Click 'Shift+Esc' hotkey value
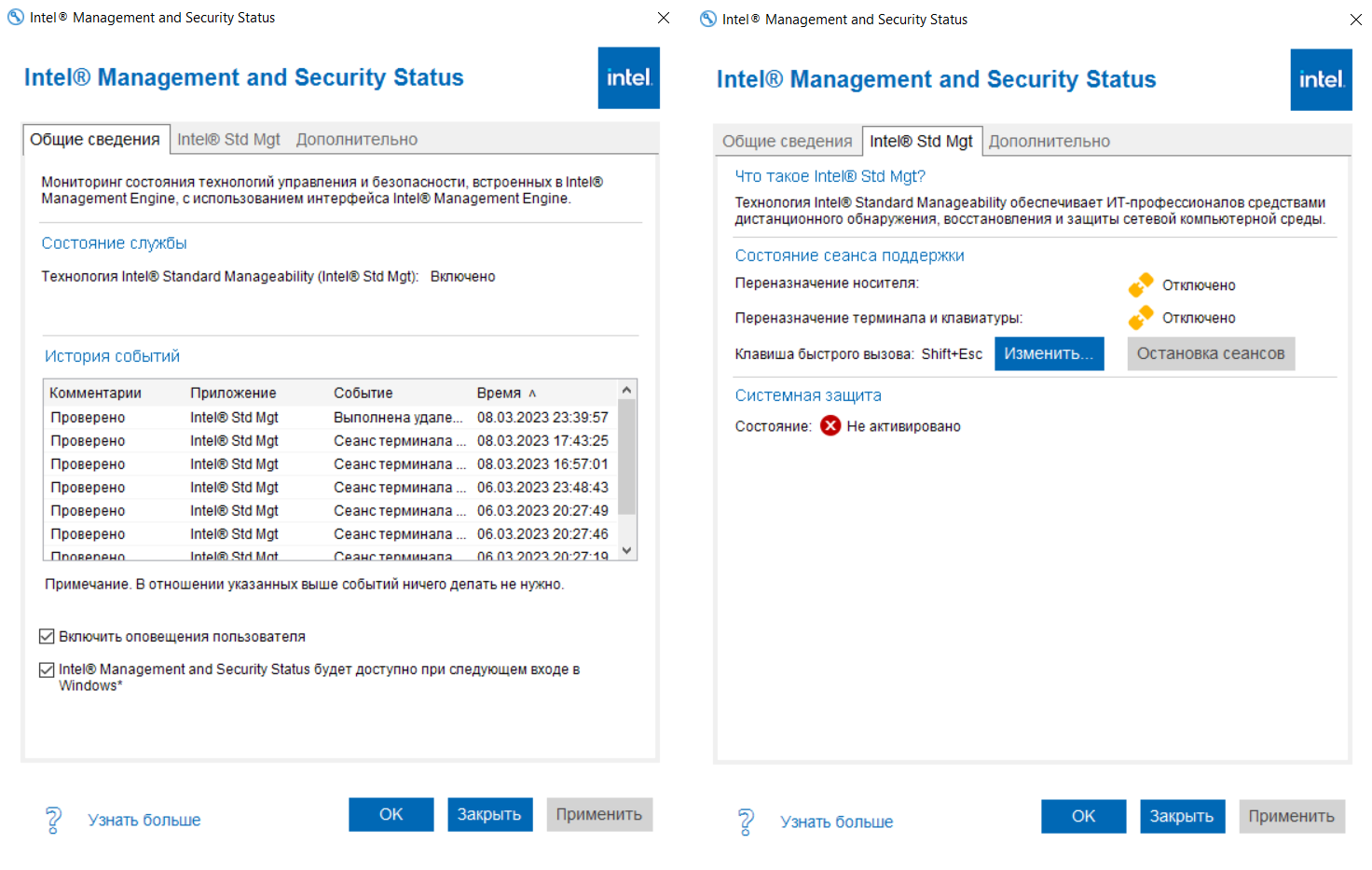 (952, 353)
